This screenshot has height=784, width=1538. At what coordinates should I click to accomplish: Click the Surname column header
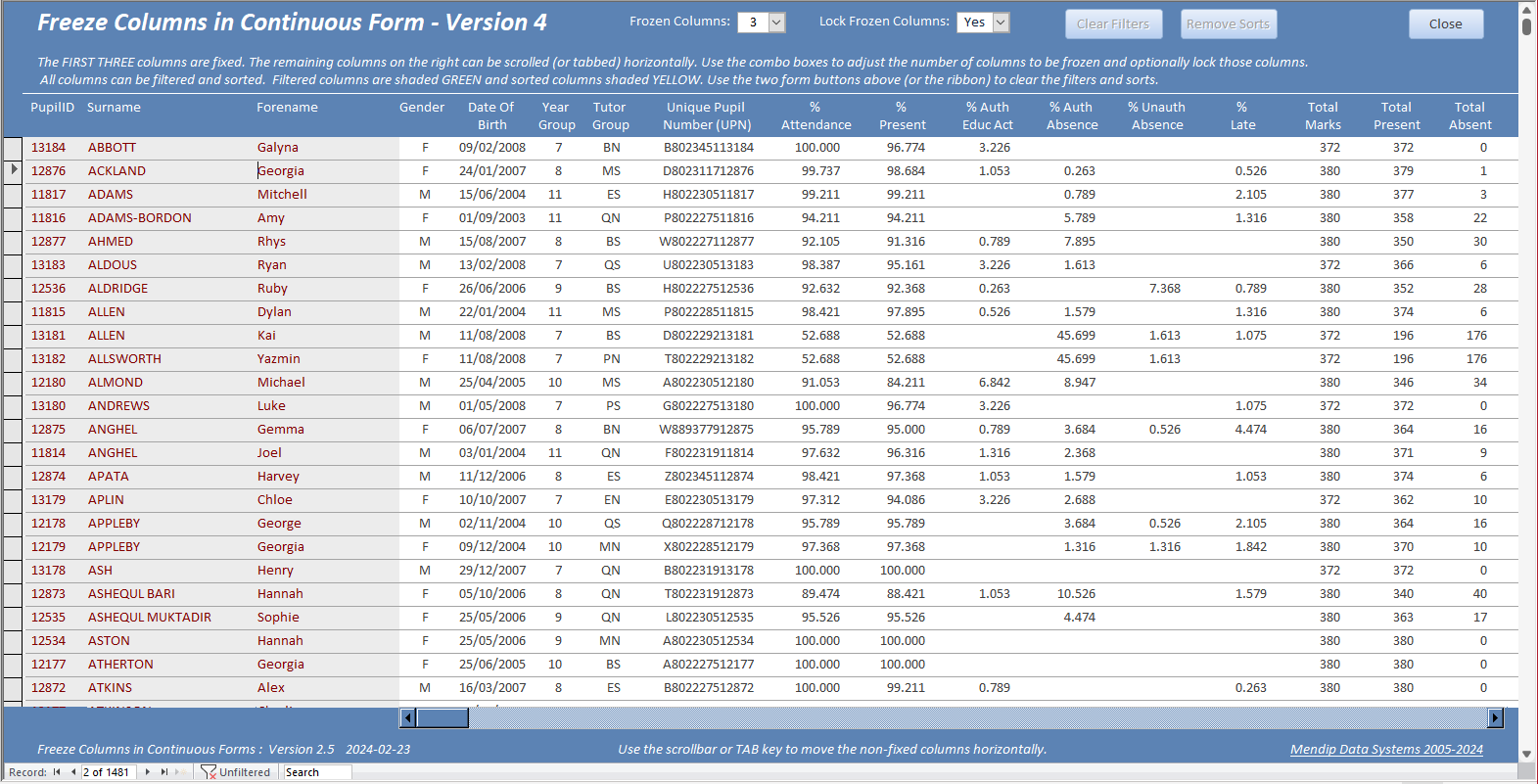click(114, 108)
